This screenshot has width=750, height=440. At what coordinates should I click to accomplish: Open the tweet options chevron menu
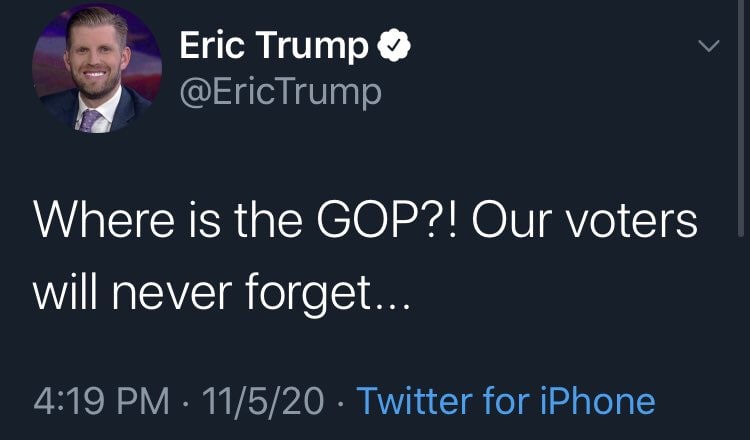(x=707, y=46)
